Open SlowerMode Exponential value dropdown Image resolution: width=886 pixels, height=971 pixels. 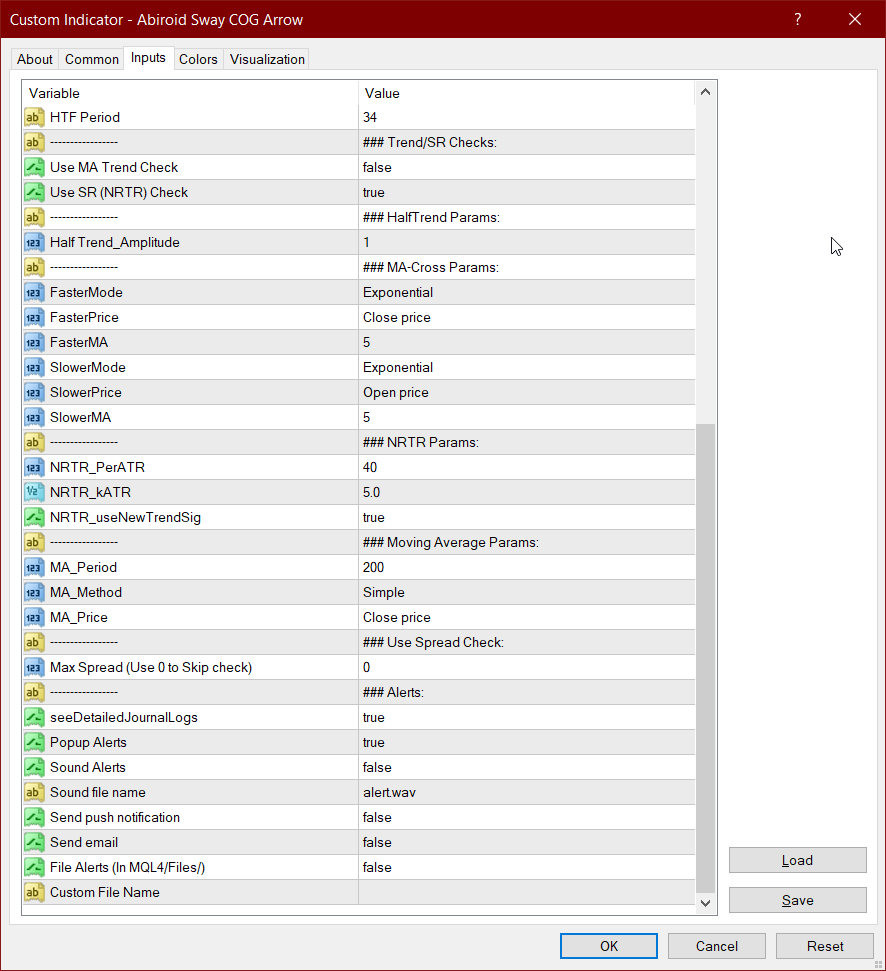[526, 367]
